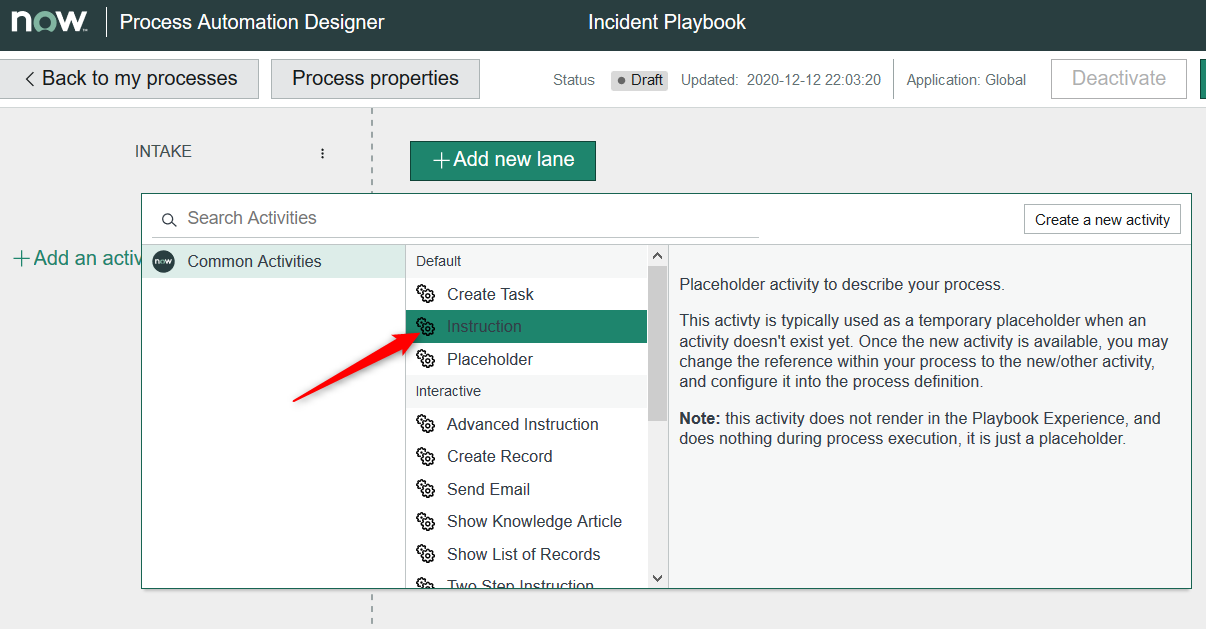
Task: Click the scroll-down chevron in the activity list
Action: [x=657, y=577]
